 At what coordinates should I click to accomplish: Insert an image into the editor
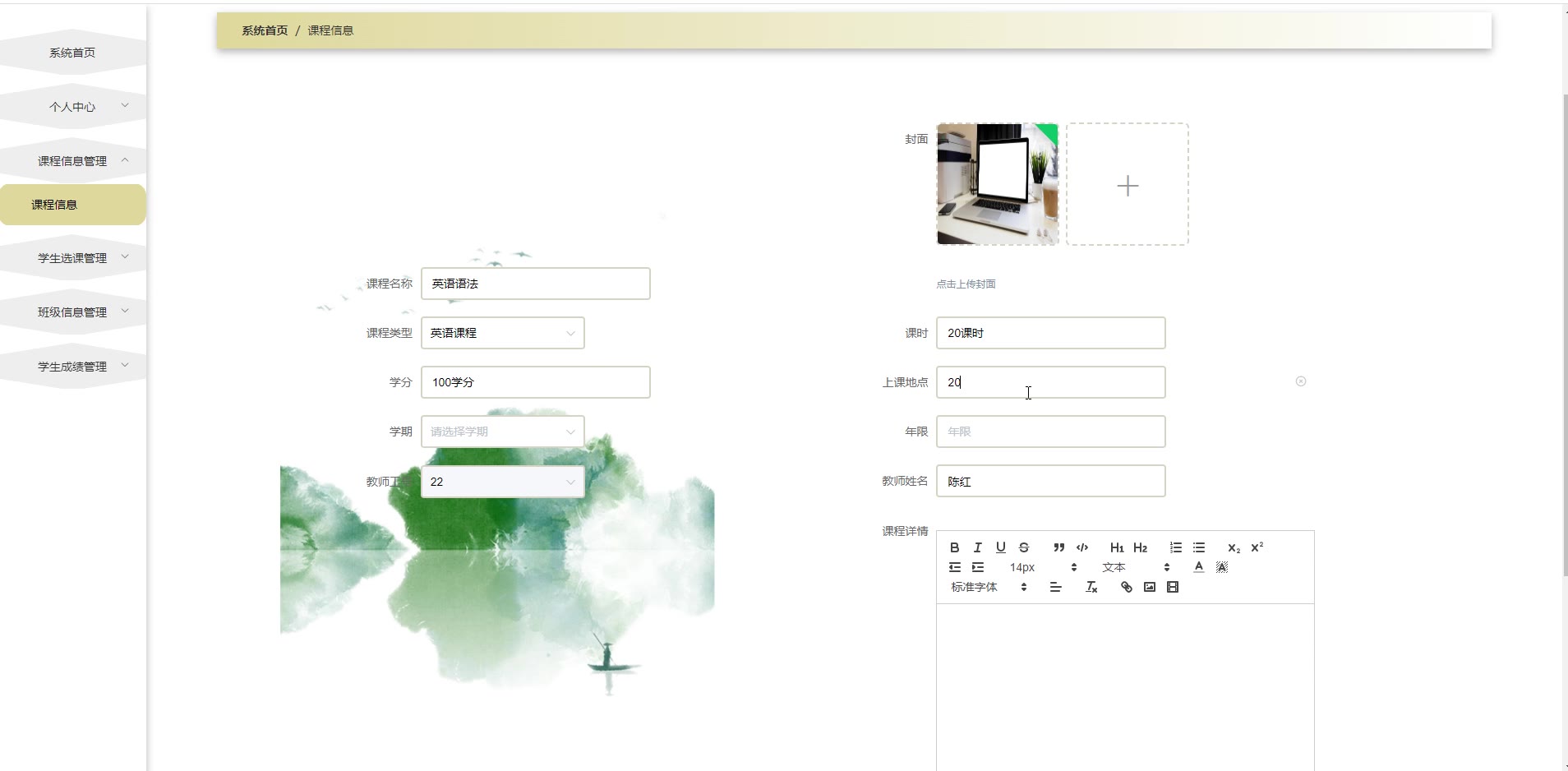[1150, 587]
